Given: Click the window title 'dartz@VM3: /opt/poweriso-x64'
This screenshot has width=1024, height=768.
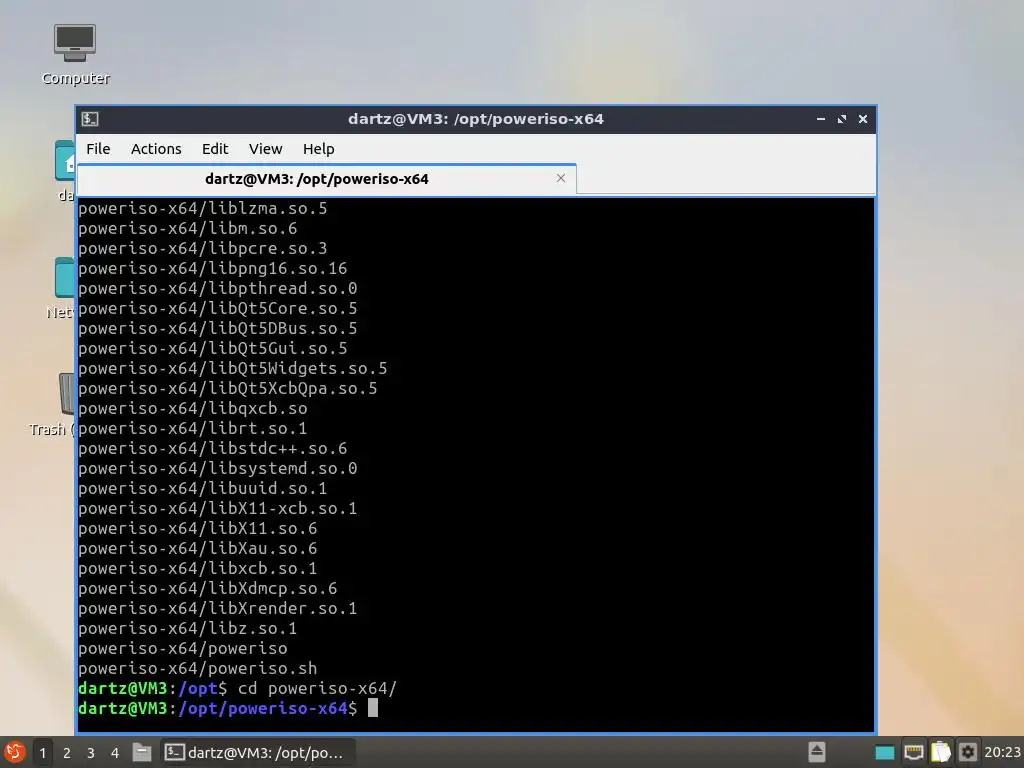Looking at the screenshot, I should click(475, 119).
